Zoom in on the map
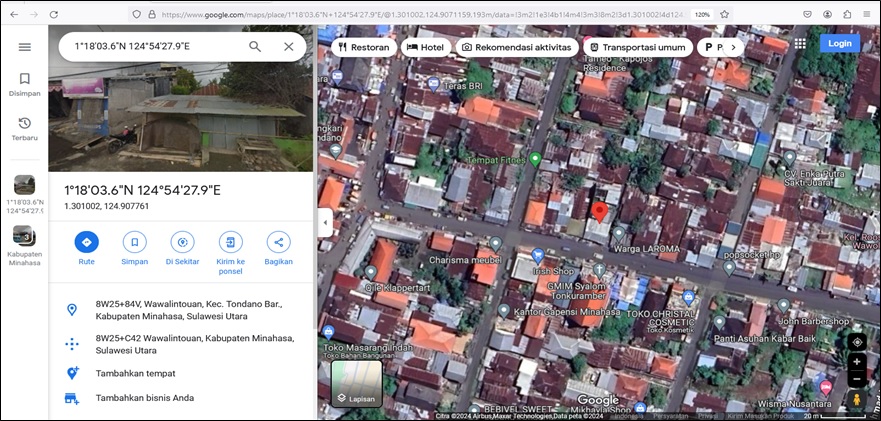Viewport: 881px width, 421px height. point(857,362)
